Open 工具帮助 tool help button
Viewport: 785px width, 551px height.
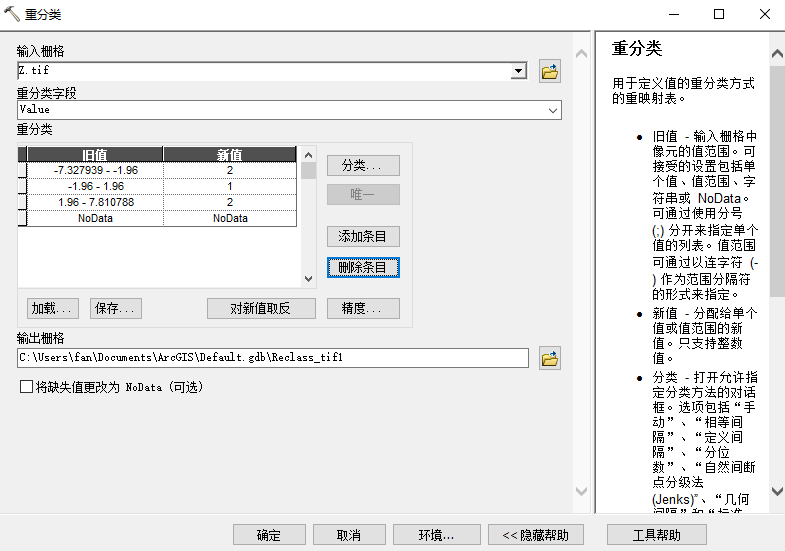tap(657, 535)
